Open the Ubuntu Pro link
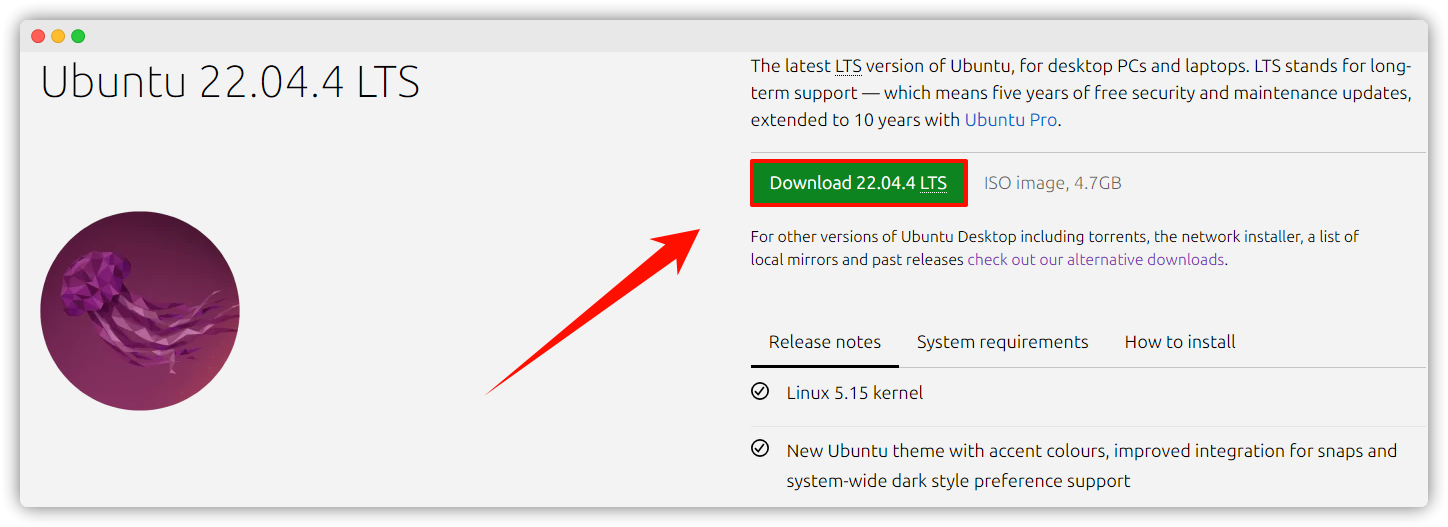 [x=1010, y=120]
